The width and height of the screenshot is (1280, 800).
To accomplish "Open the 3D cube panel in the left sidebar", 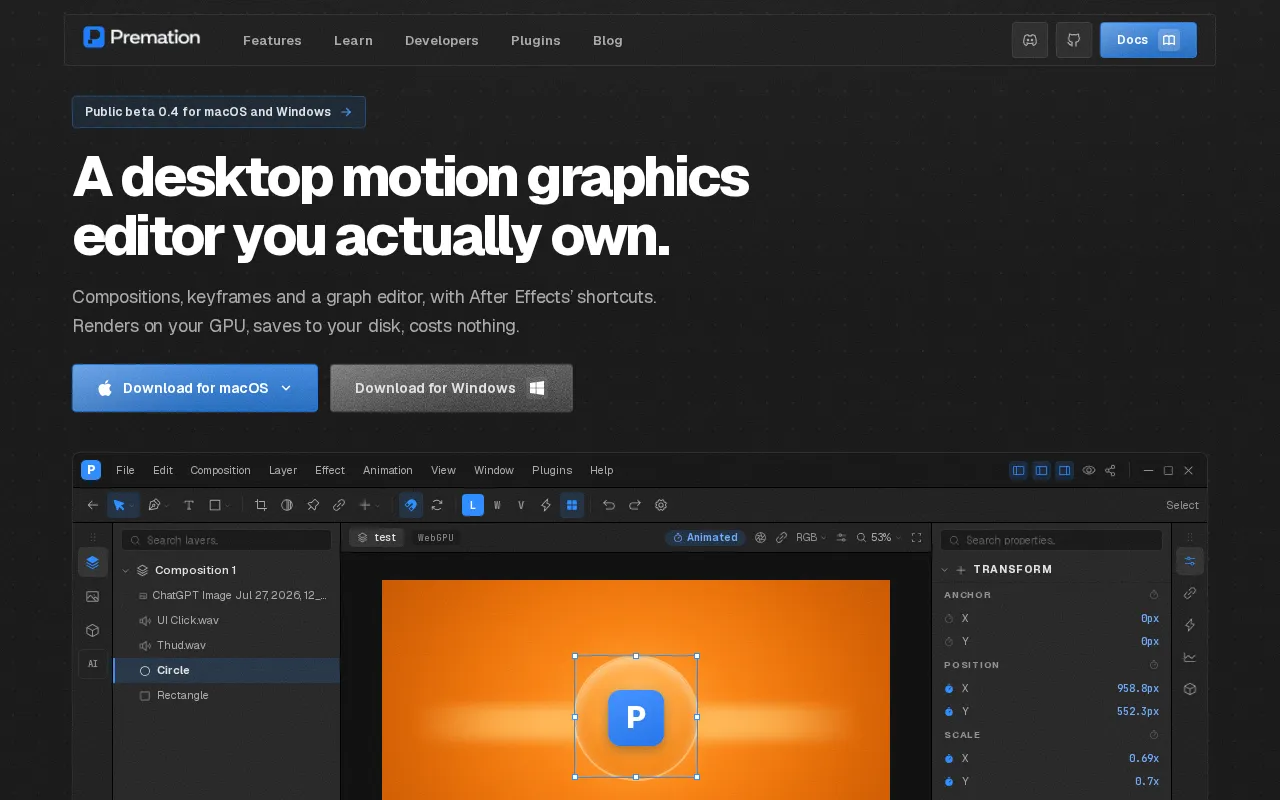I will (x=93, y=630).
